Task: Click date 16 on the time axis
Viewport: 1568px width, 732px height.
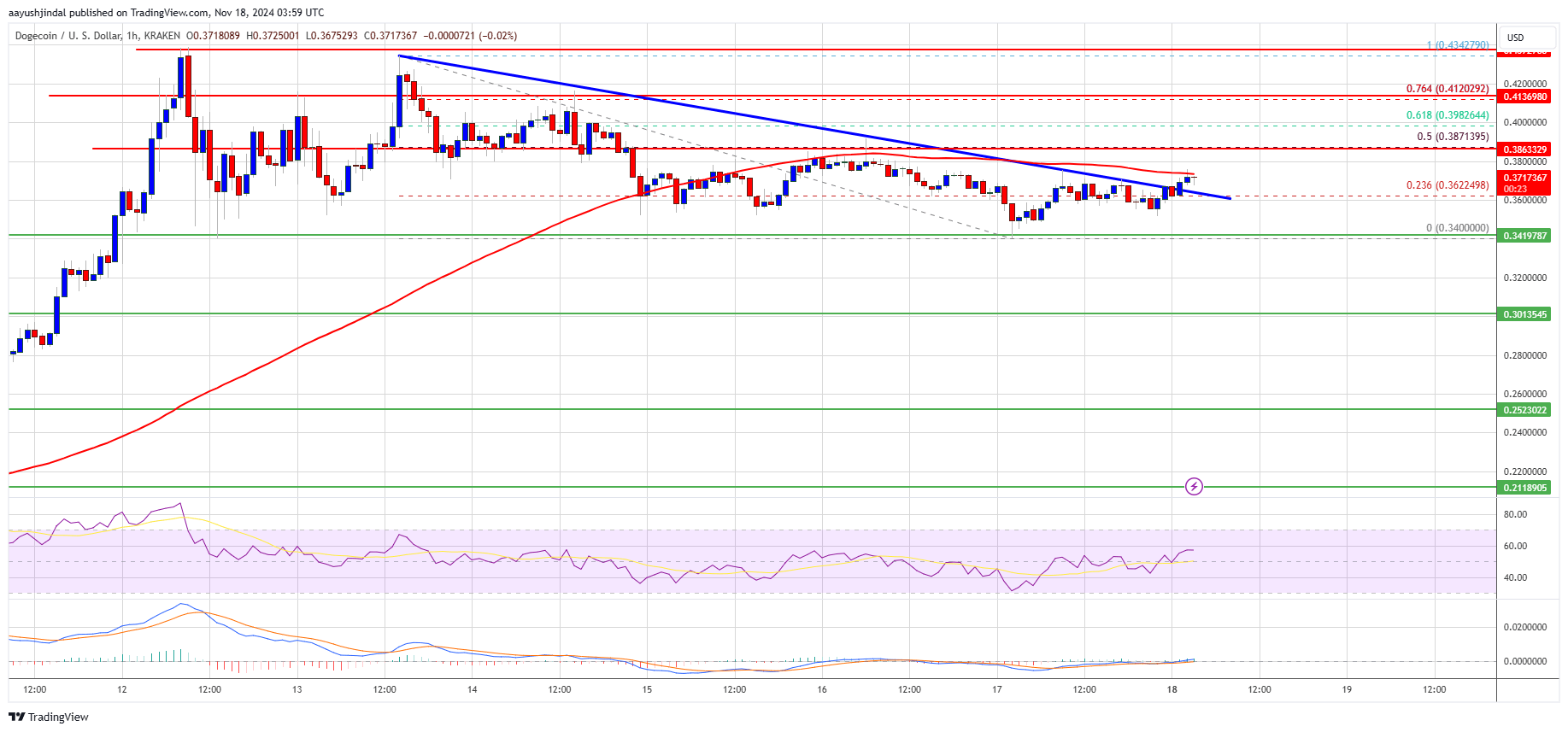Action: coord(822,689)
